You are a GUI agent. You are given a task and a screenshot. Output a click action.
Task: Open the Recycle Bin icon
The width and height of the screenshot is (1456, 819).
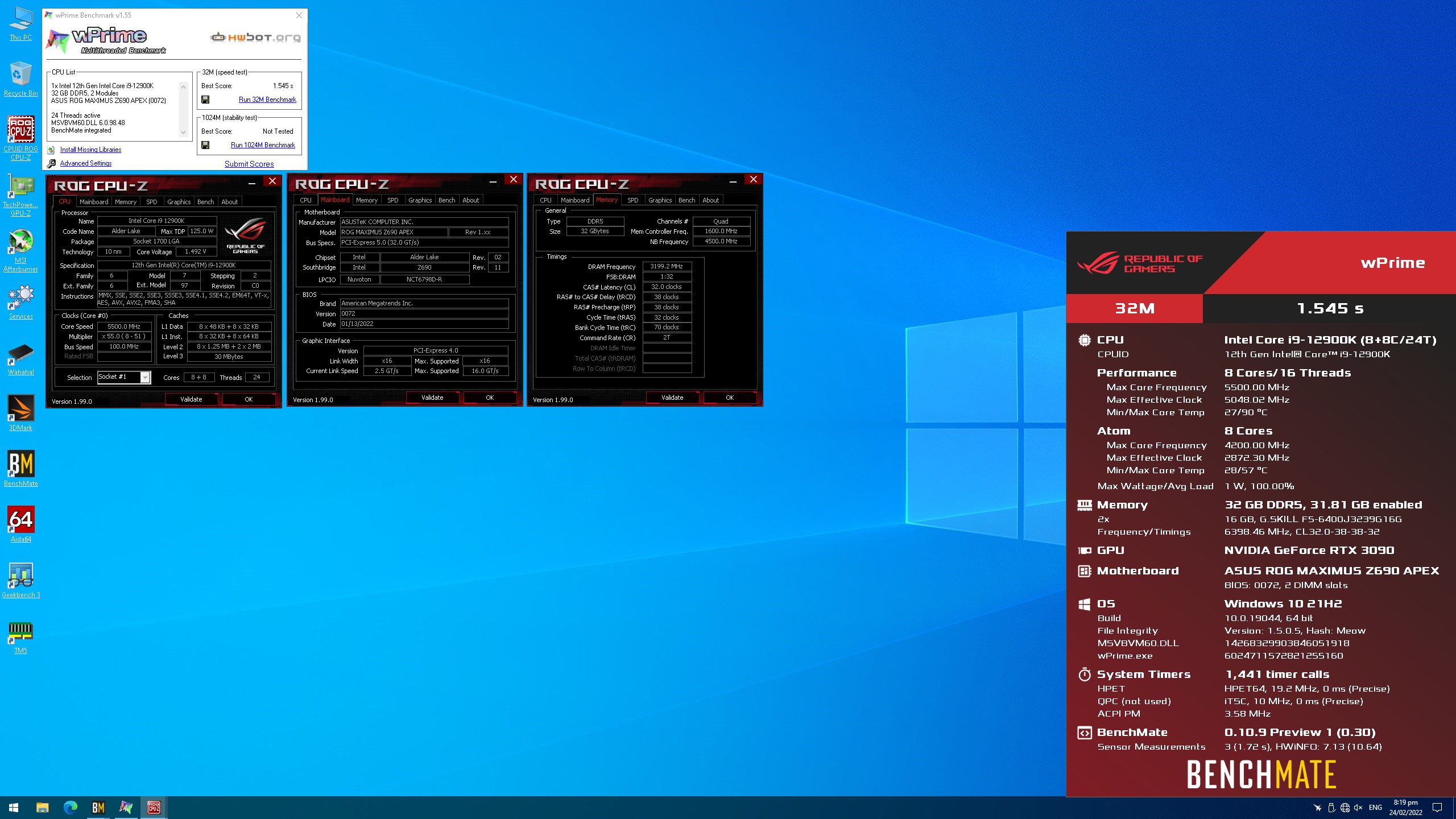coord(20,80)
